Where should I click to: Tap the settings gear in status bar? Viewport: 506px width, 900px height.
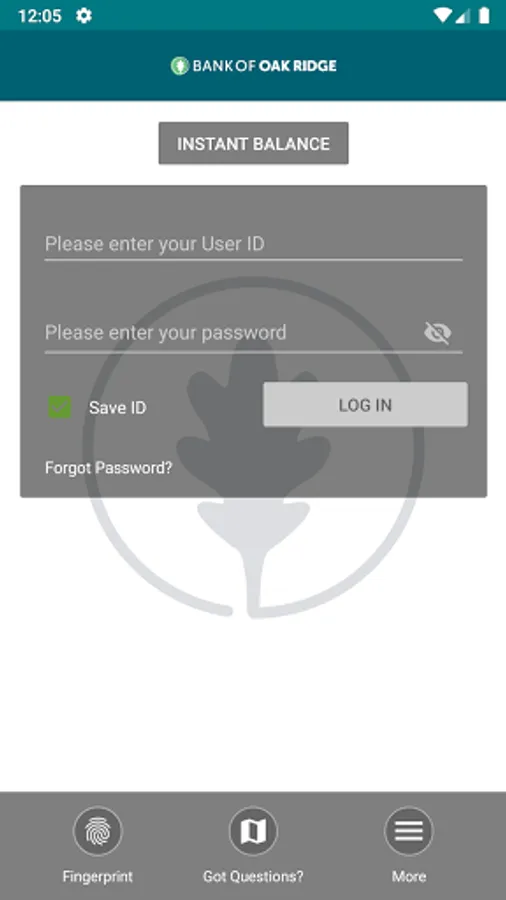(x=84, y=15)
